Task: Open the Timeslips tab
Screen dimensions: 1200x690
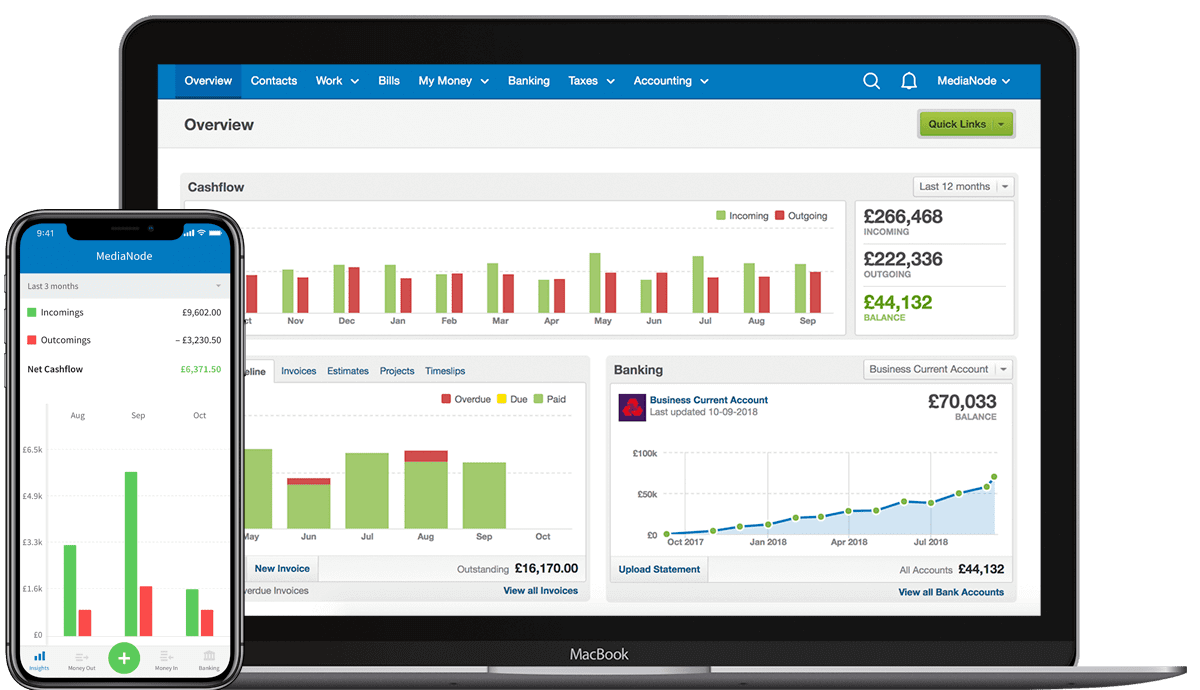Action: [445, 371]
